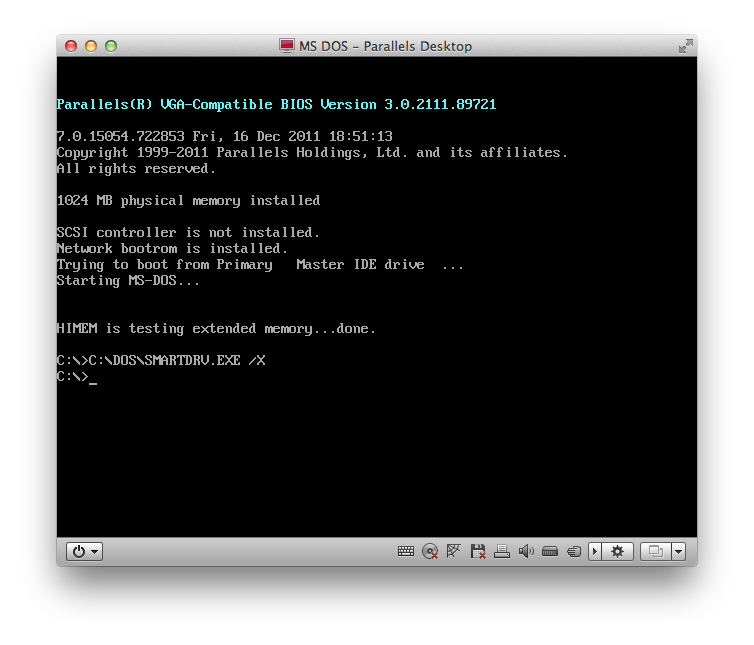Click the keyboard icon in status bar

405,551
